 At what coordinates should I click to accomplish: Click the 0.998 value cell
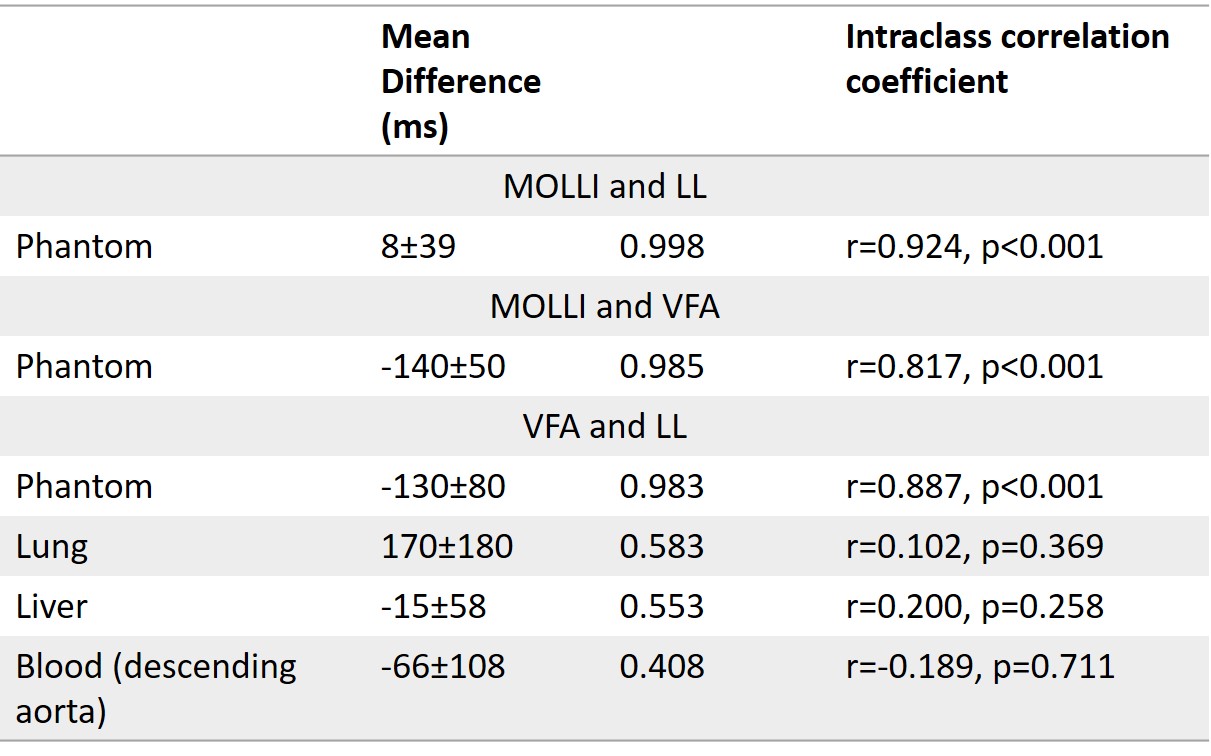pyautogui.click(x=661, y=247)
